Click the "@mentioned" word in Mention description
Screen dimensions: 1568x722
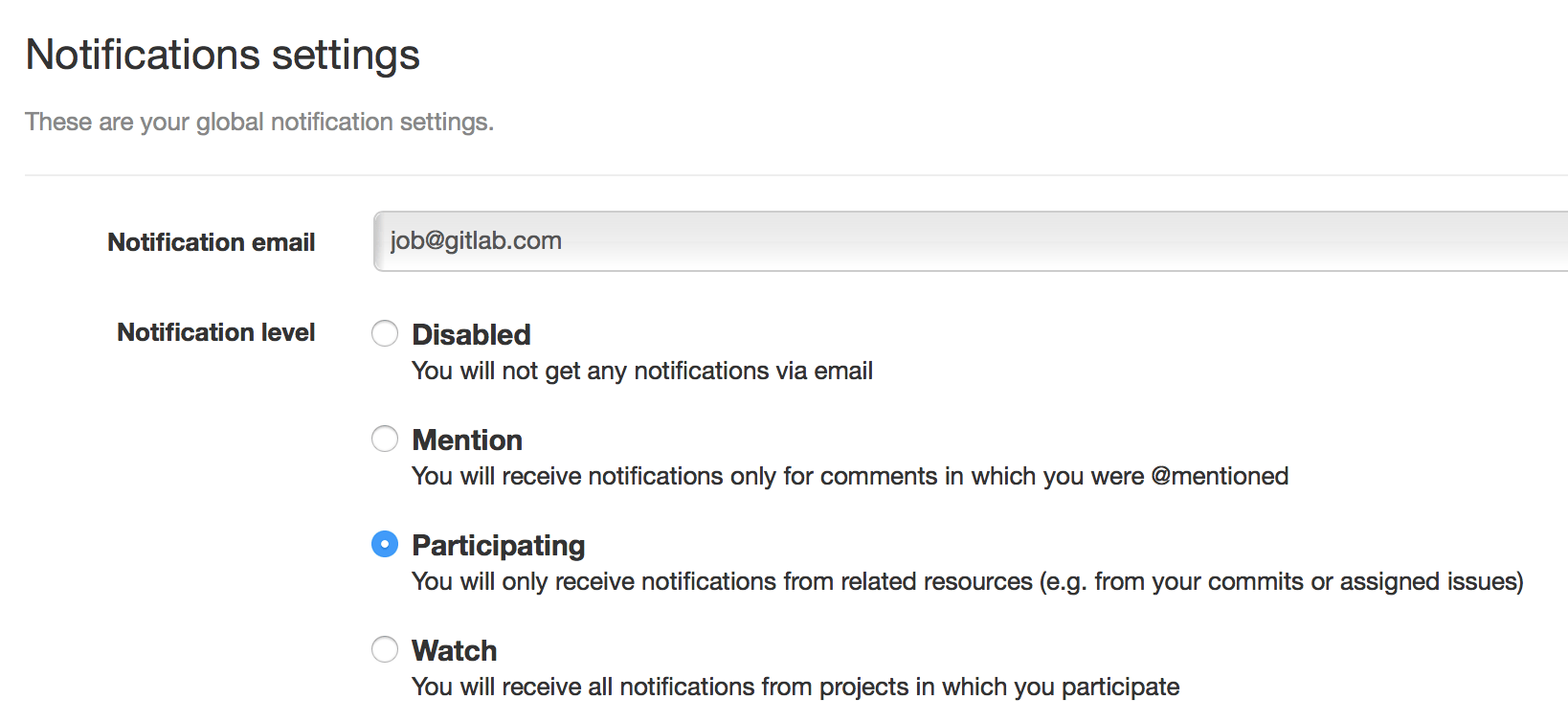coord(1220,477)
